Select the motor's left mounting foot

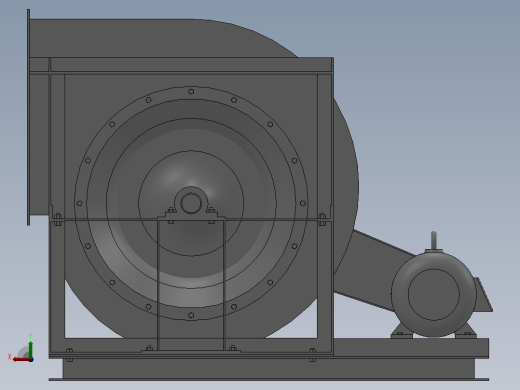[x=402, y=331]
